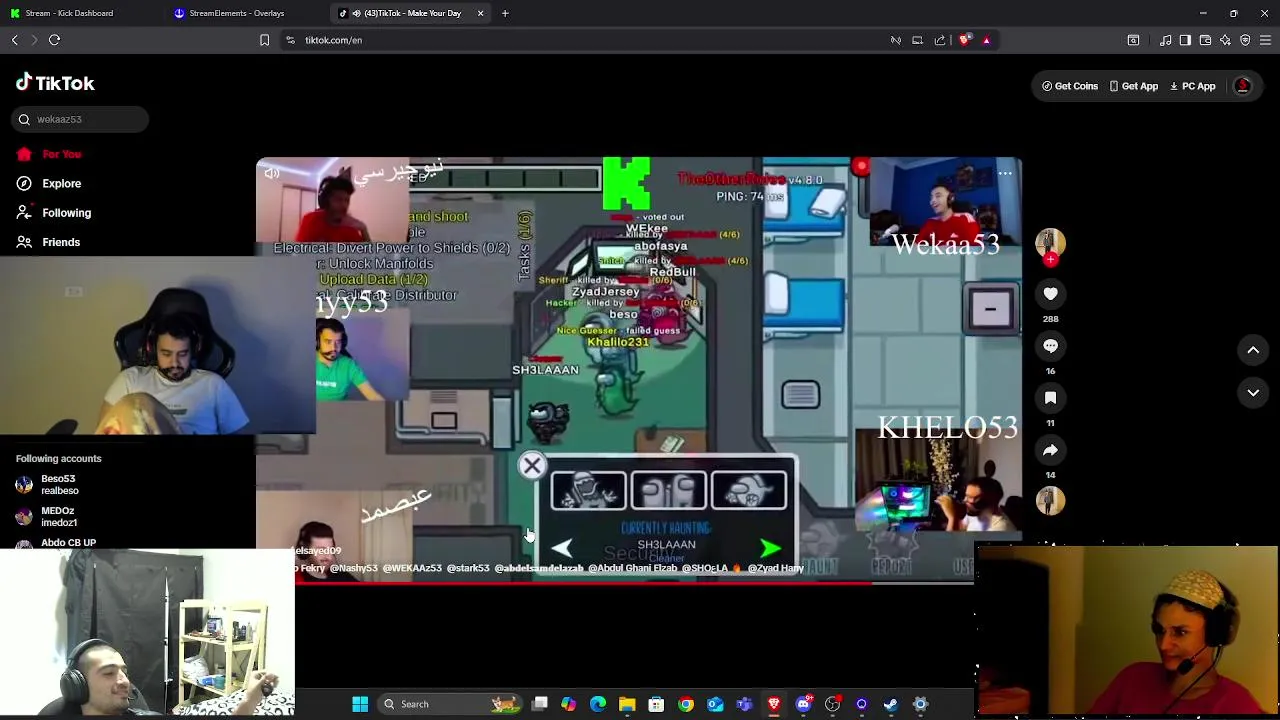Open the Leo AI sparkle icon

point(1225,40)
